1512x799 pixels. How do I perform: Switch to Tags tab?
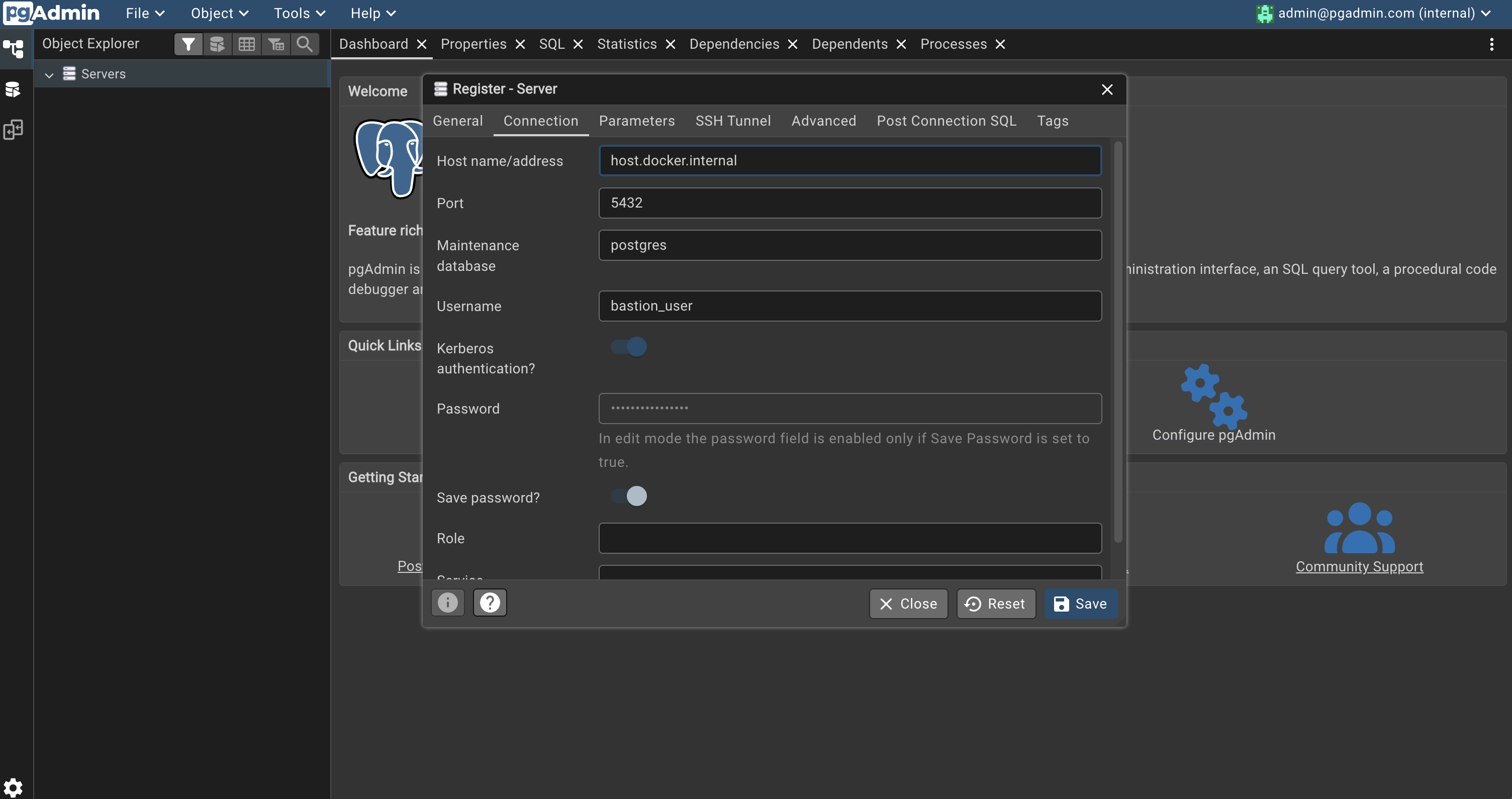coord(1053,121)
